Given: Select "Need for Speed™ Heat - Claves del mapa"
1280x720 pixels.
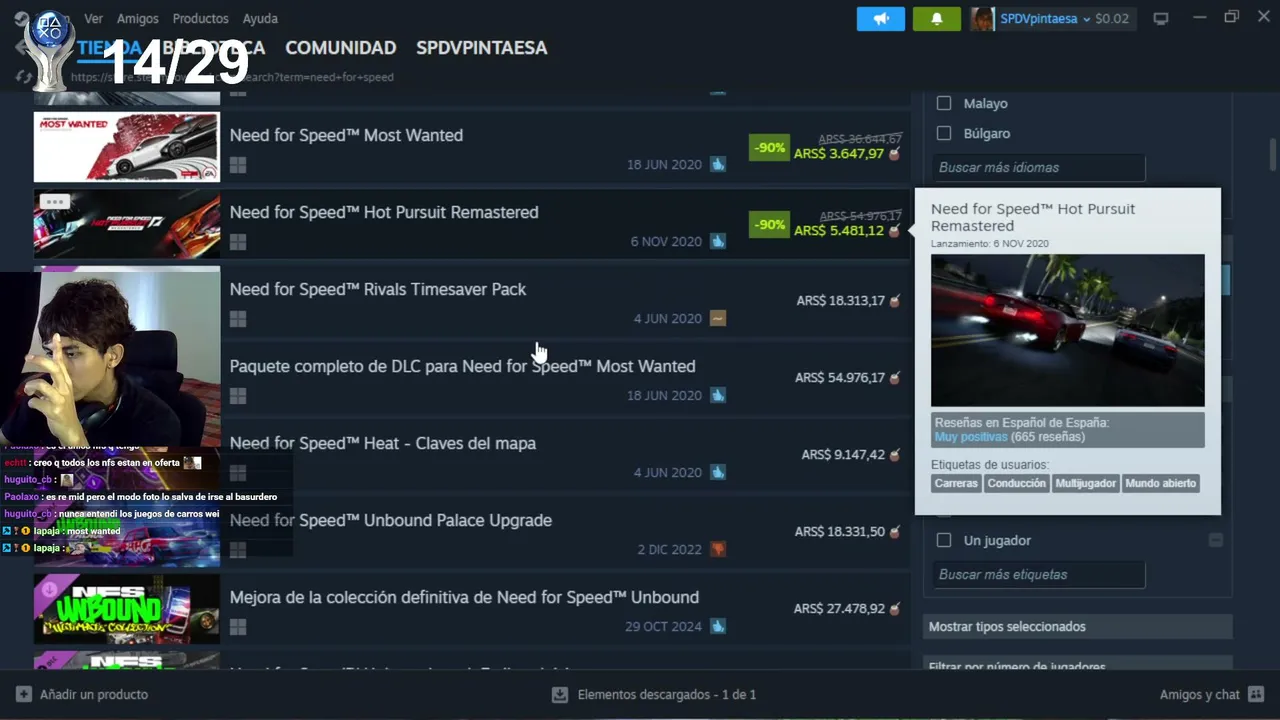Looking at the screenshot, I should [383, 443].
